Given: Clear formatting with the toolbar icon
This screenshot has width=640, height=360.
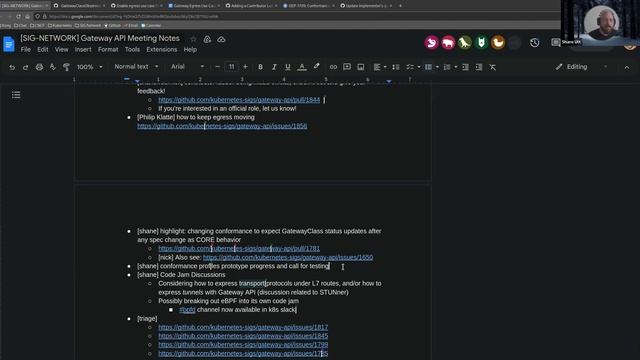Looking at the screenshot, I should [x=493, y=67].
